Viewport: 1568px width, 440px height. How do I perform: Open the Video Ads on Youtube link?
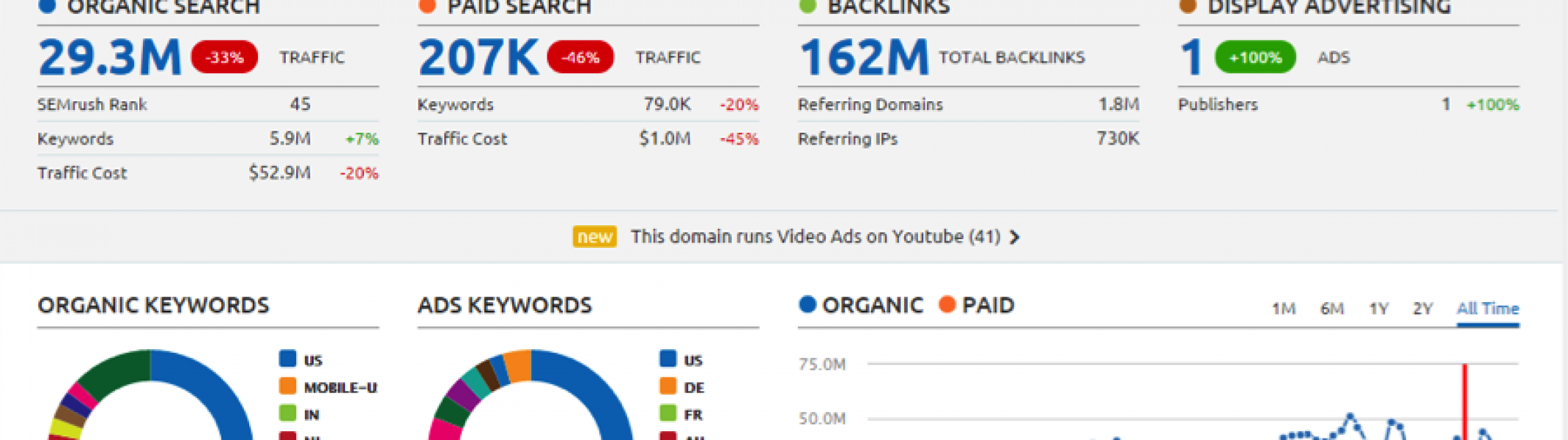[816, 237]
